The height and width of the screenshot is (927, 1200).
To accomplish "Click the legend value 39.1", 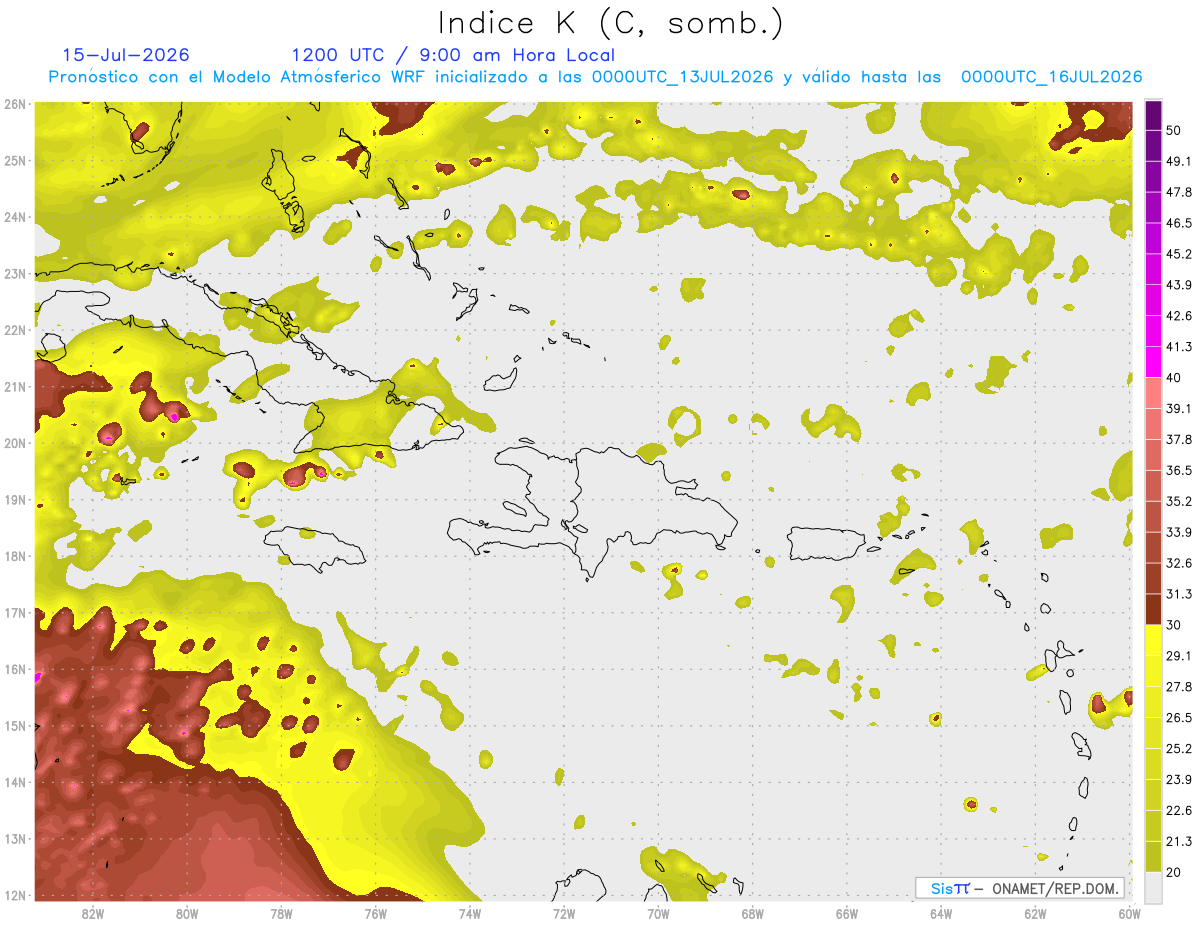I will (x=1179, y=409).
